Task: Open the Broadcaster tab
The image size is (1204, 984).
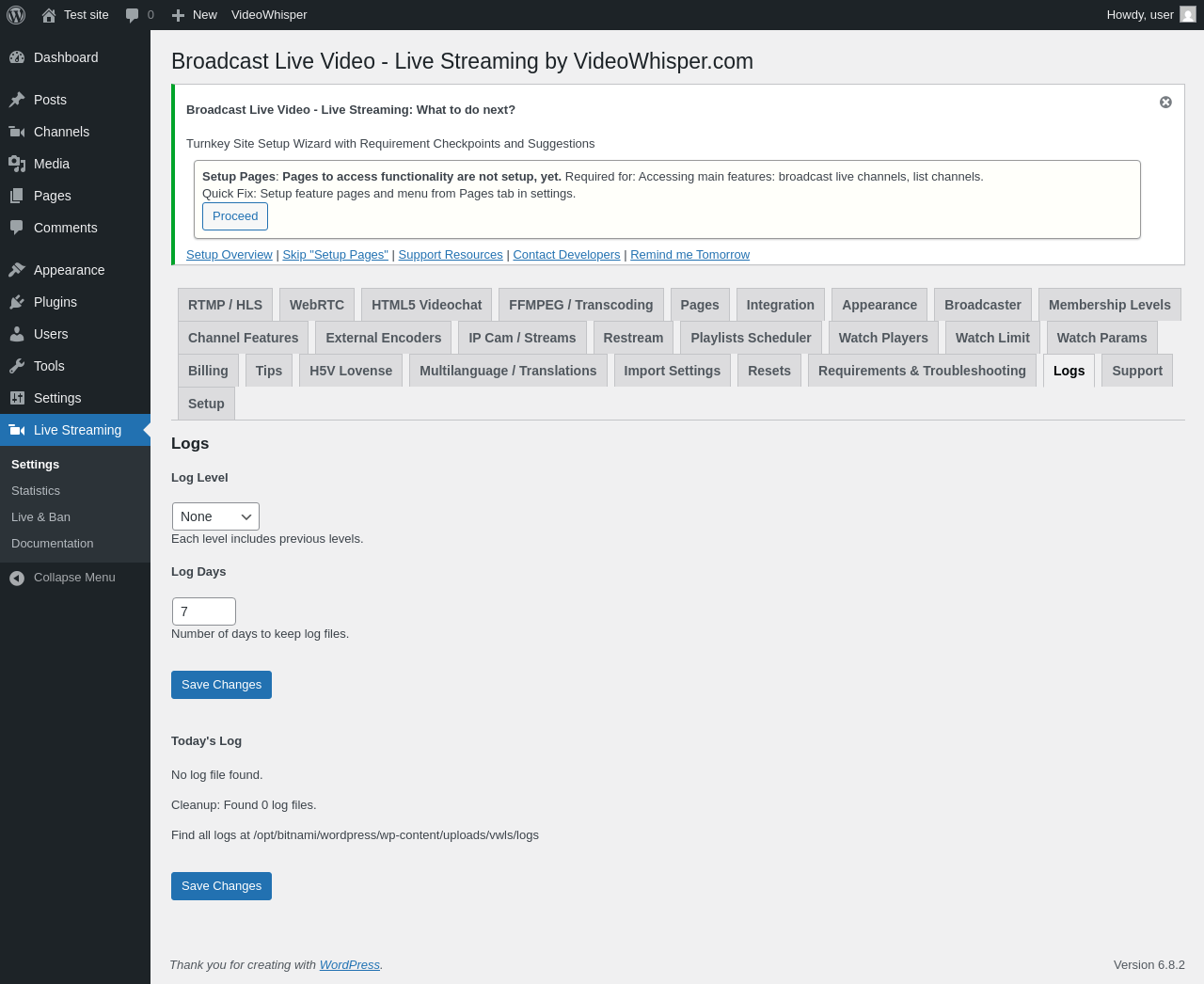Action: [983, 305]
